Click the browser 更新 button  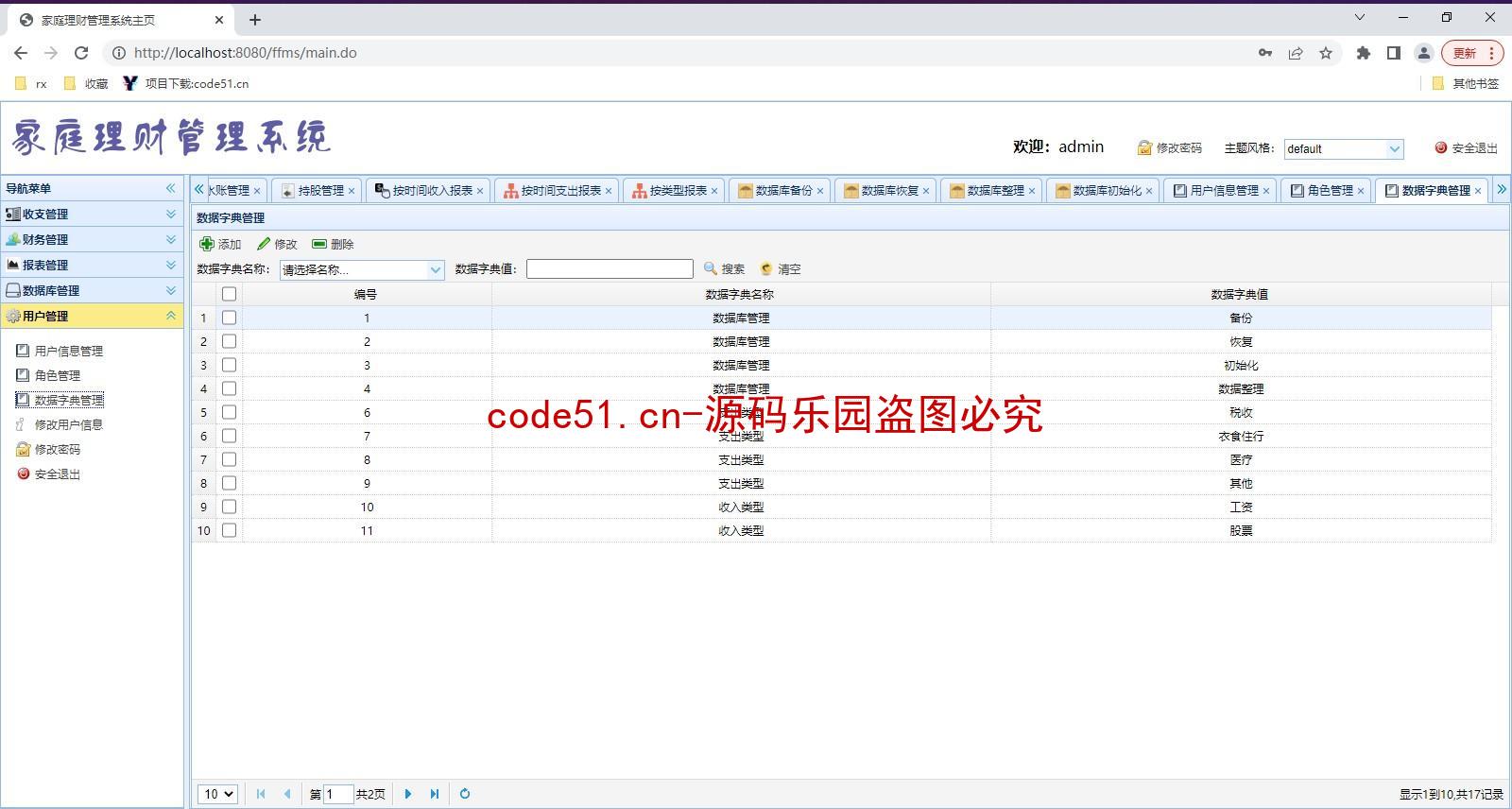point(1471,53)
